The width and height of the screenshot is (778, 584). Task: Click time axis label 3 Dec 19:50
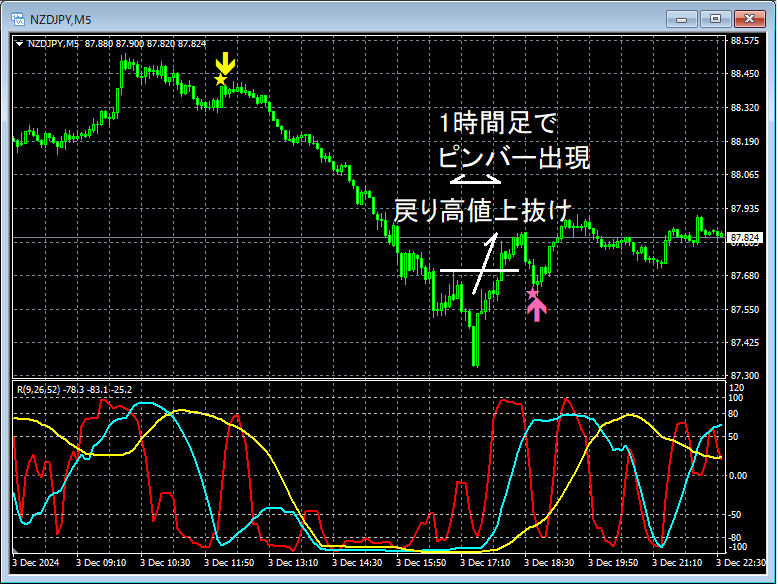click(x=613, y=563)
